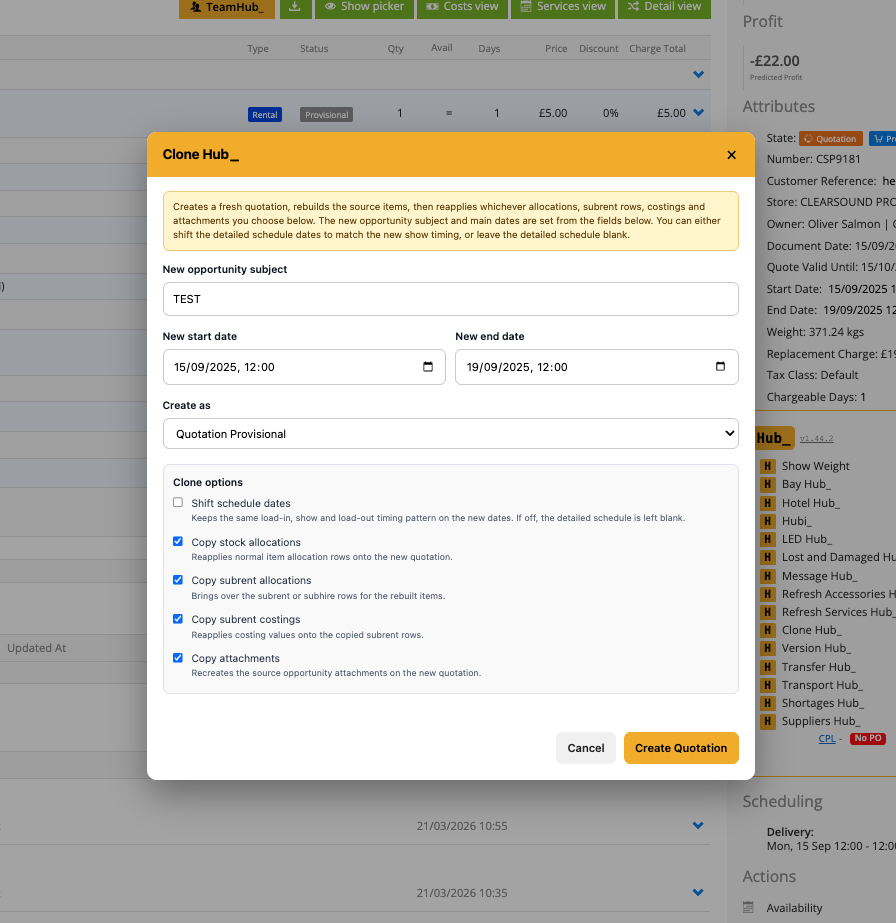Open calendar picker for New end date

[720, 367]
